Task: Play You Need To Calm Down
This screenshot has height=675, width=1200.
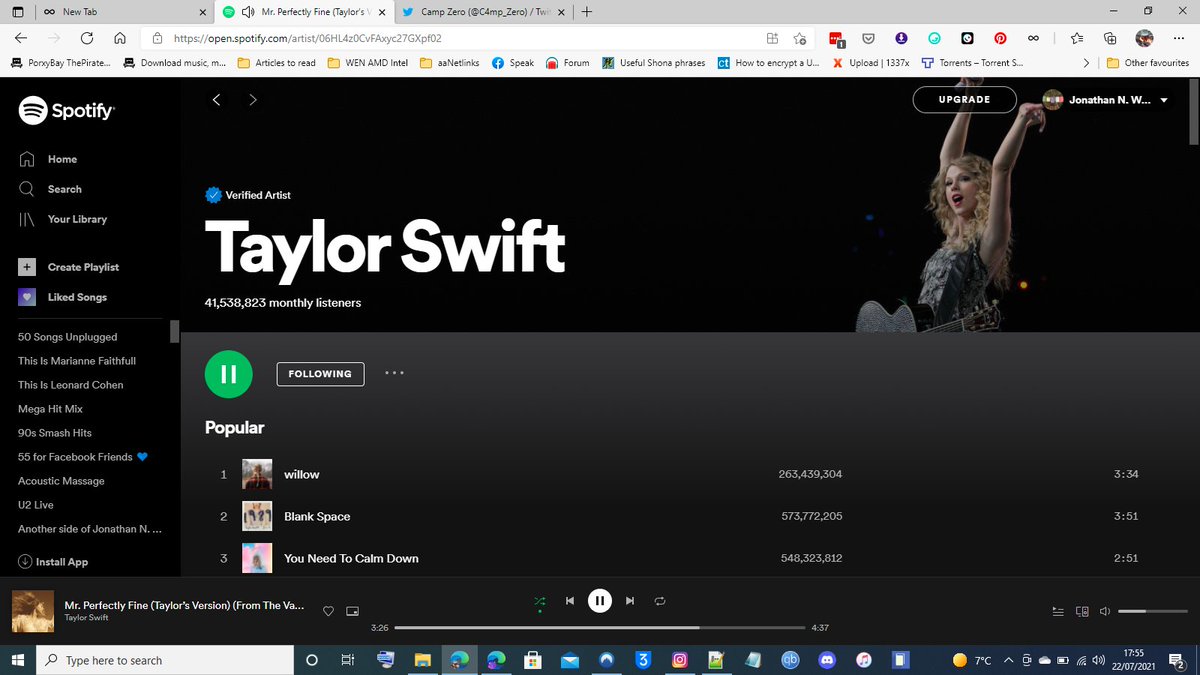Action: click(x=351, y=558)
